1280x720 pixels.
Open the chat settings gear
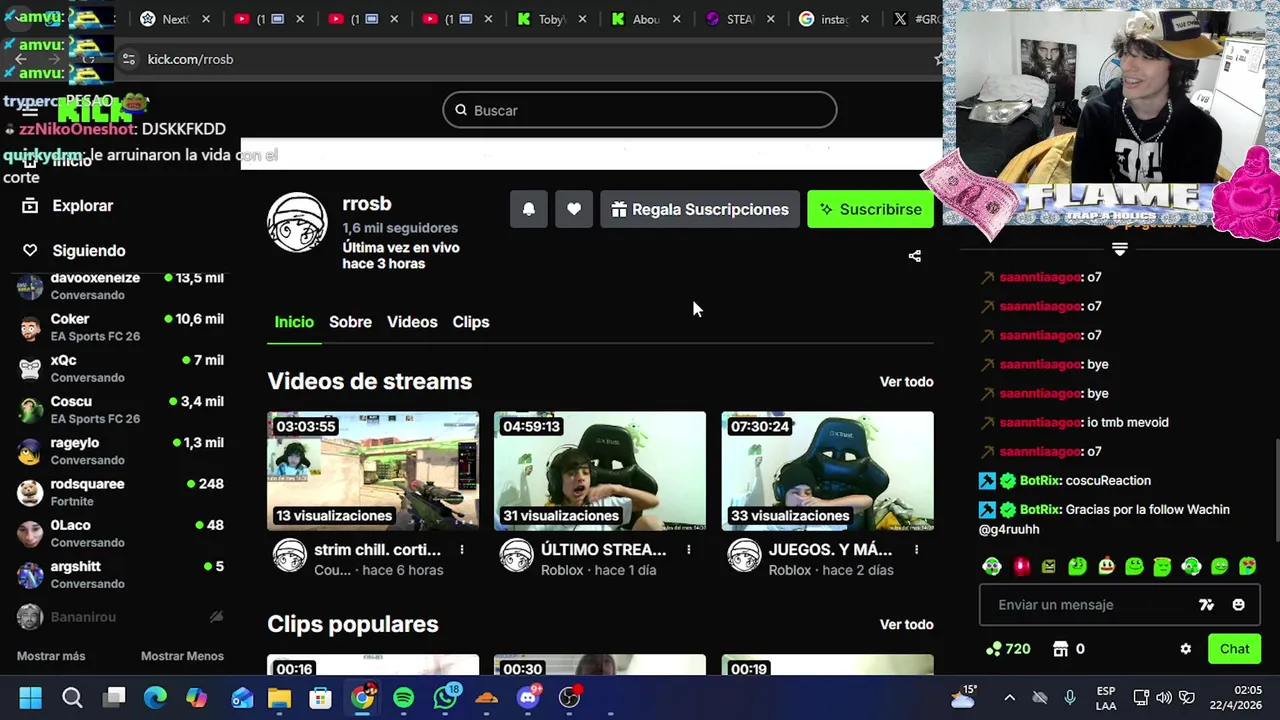1186,649
